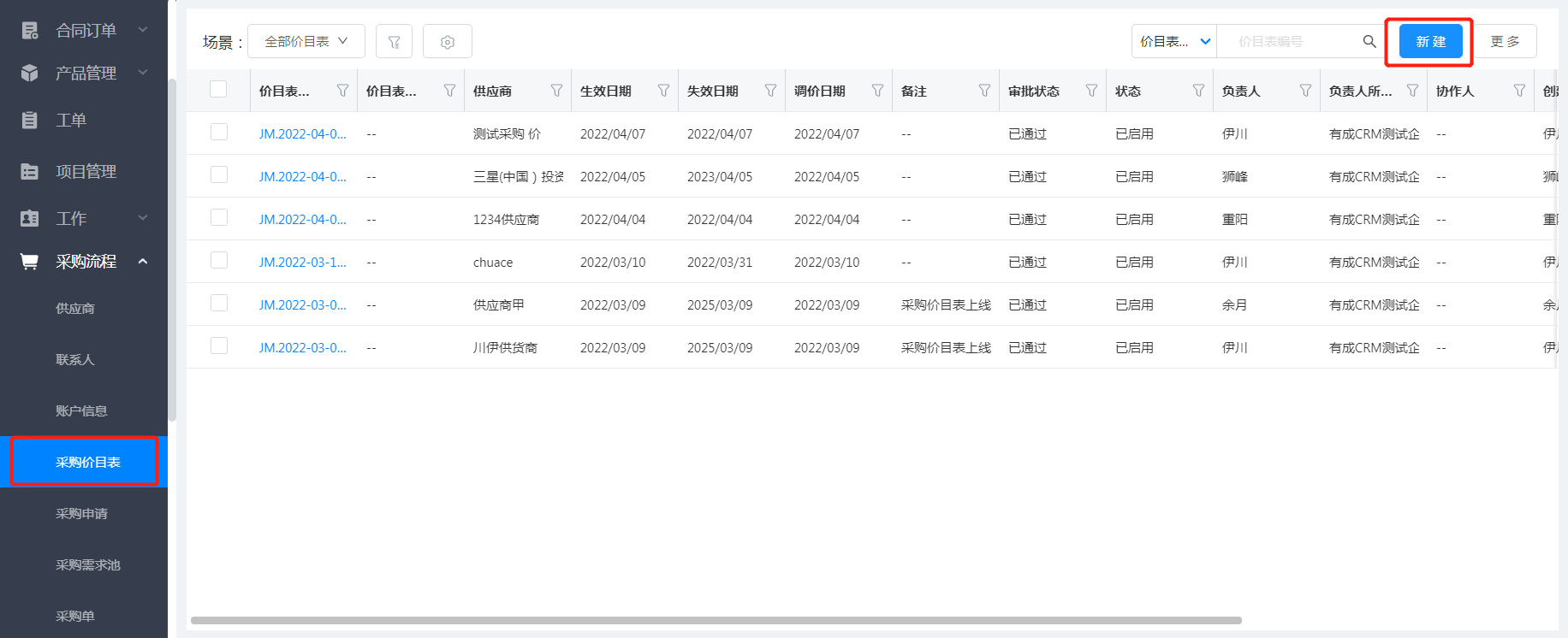Check the row for 测试采购 价
The image size is (1568, 638).
point(219,132)
